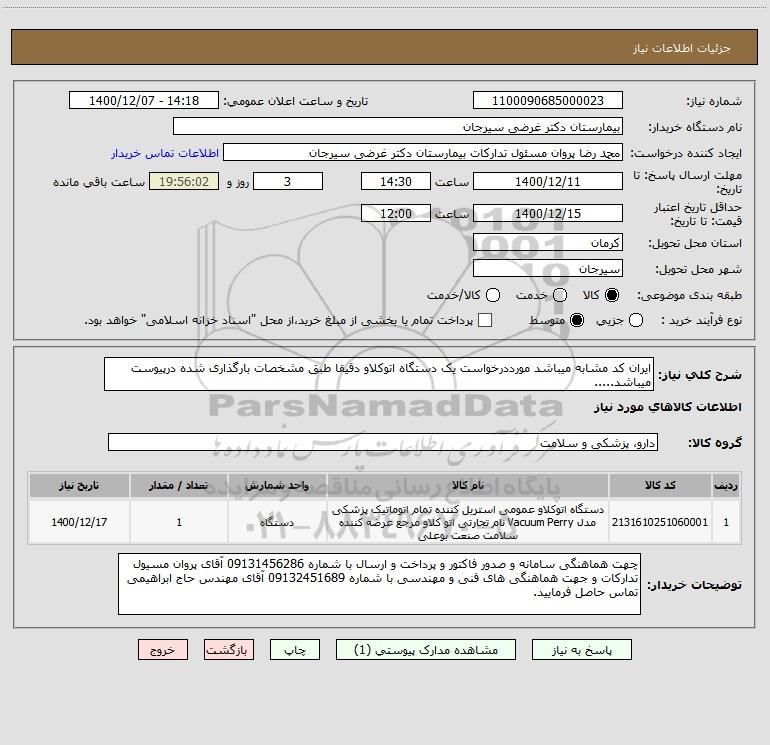Toggle the اسناد خزانه اسلامی payment checkbox
The image size is (770, 745).
click(x=485, y=320)
